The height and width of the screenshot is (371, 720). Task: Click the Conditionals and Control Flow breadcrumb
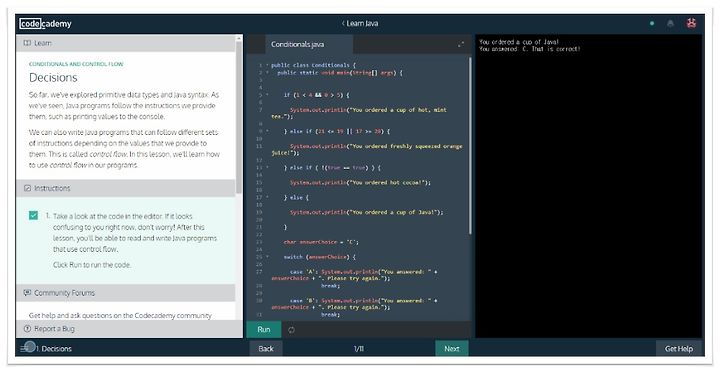[76, 64]
